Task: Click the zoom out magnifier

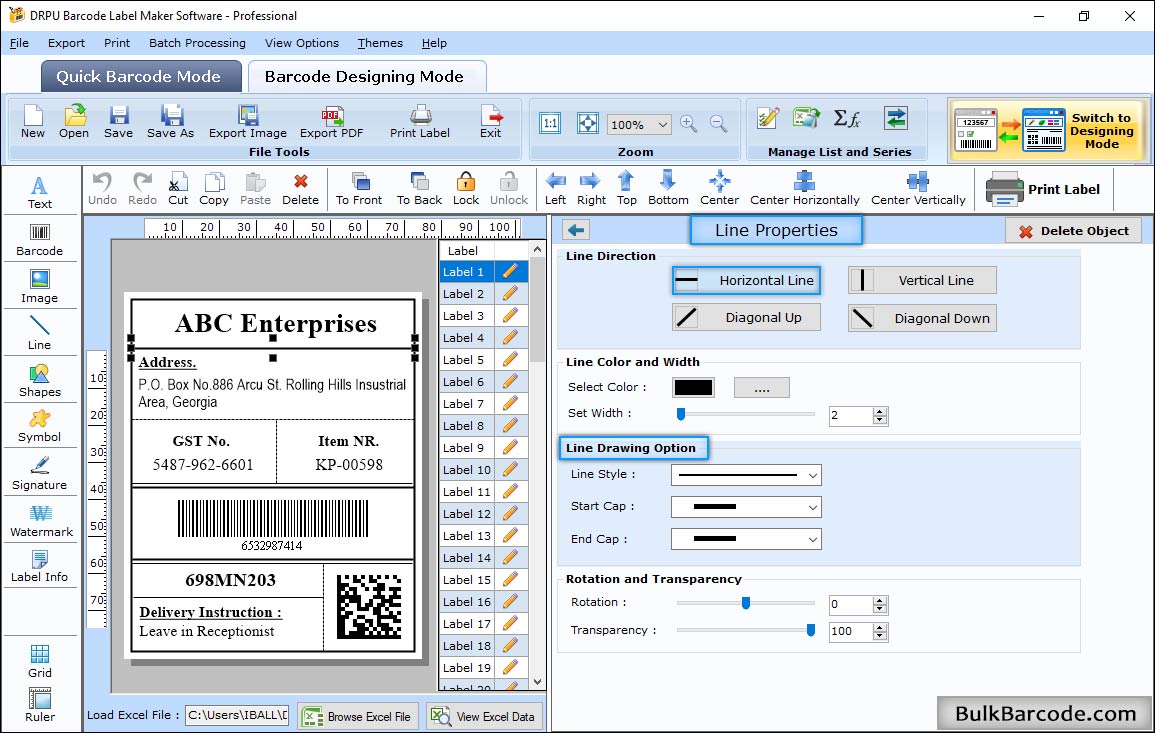Action: [719, 123]
